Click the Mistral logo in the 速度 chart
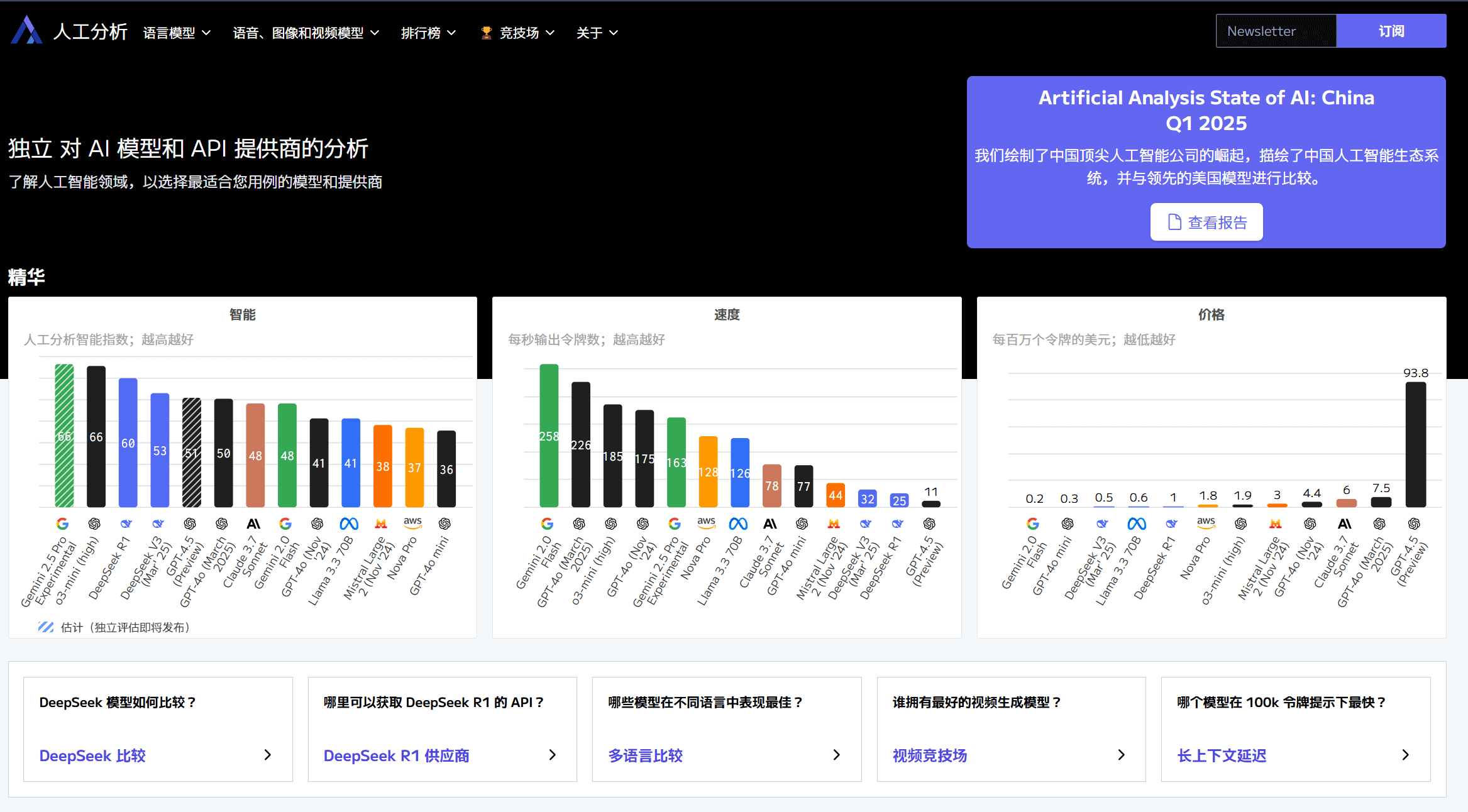The width and height of the screenshot is (1468, 812). point(834,524)
